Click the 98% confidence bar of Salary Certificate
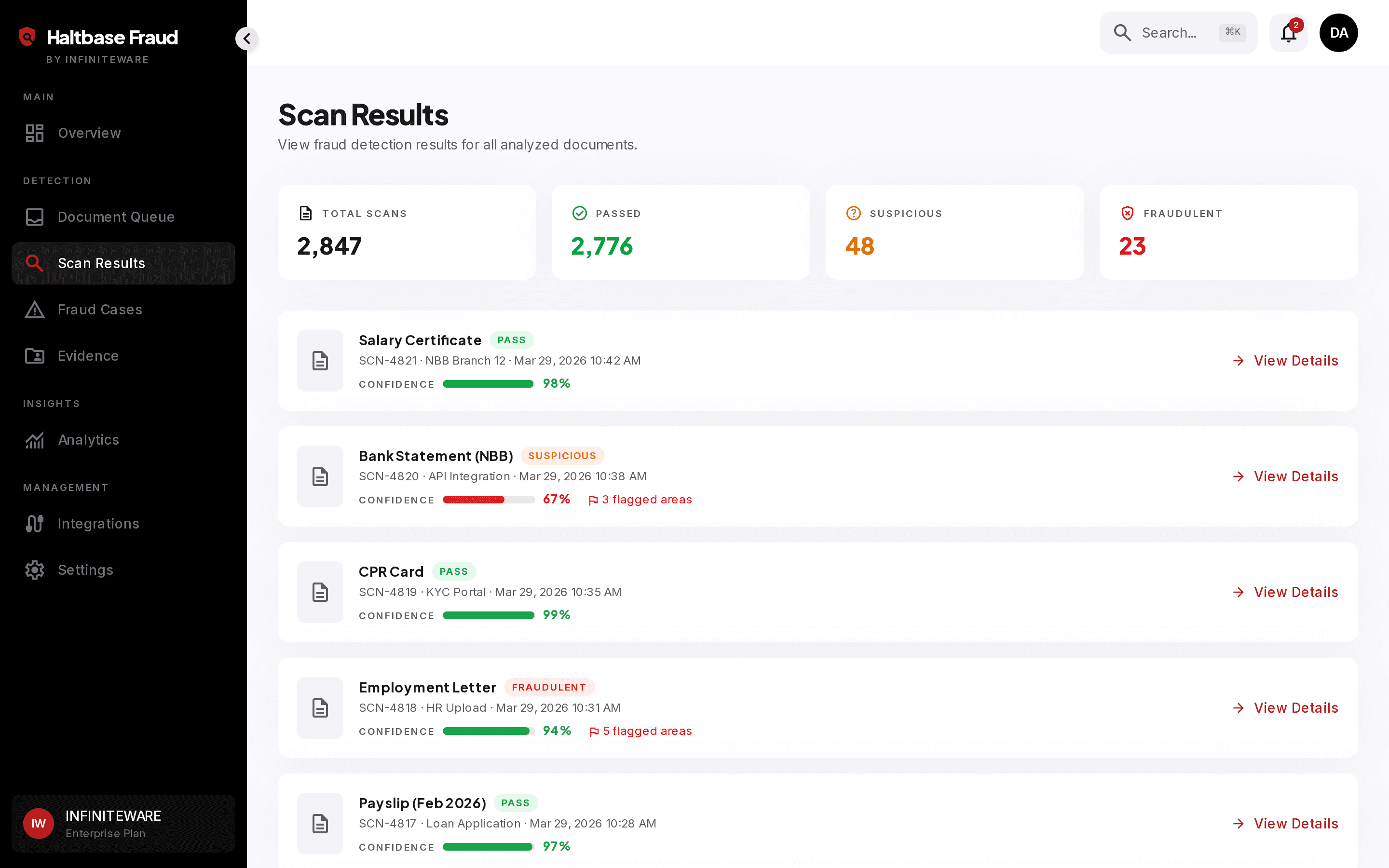This screenshot has height=868, width=1389. (489, 384)
